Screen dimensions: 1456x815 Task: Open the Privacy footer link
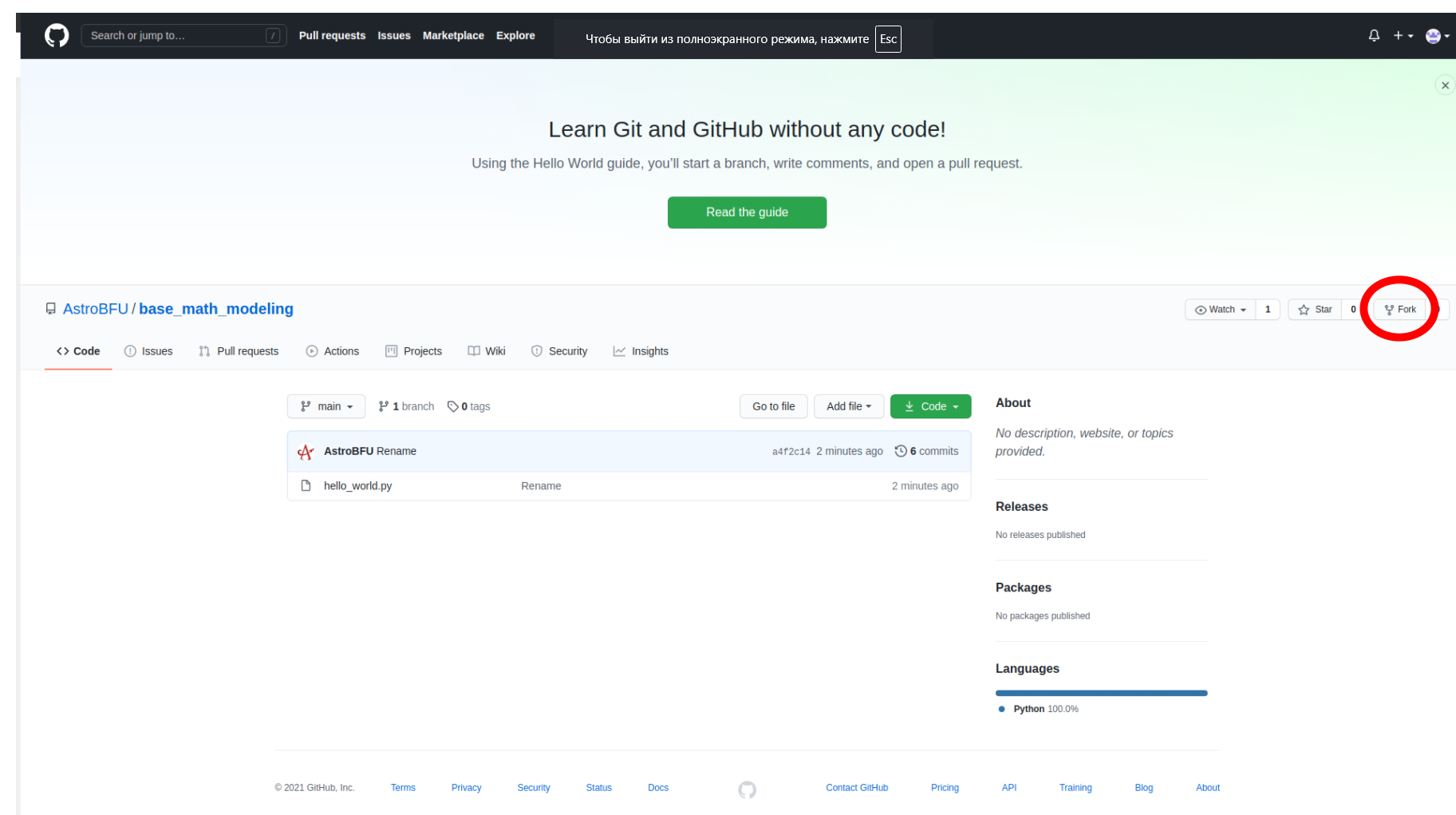(466, 788)
